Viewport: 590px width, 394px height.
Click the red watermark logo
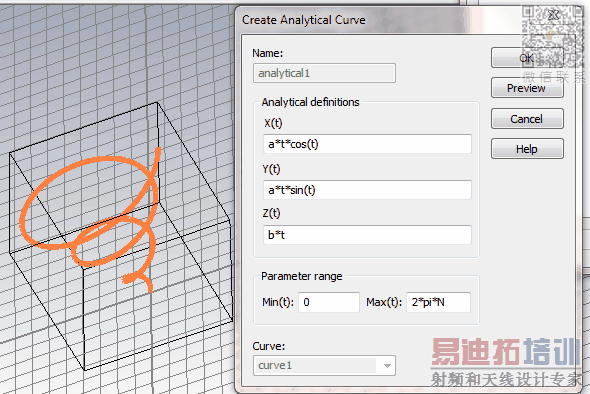coord(505,352)
